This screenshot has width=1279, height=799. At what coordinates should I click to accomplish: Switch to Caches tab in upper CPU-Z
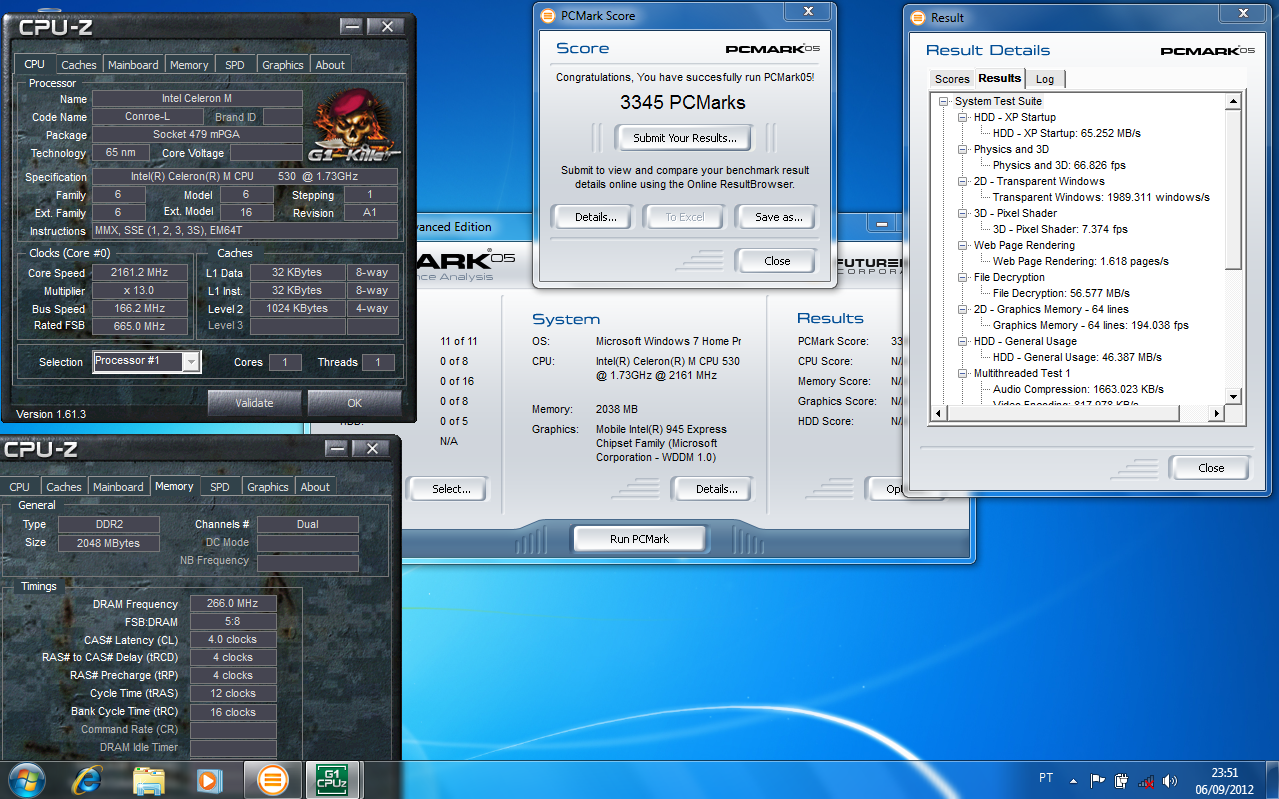click(79, 65)
